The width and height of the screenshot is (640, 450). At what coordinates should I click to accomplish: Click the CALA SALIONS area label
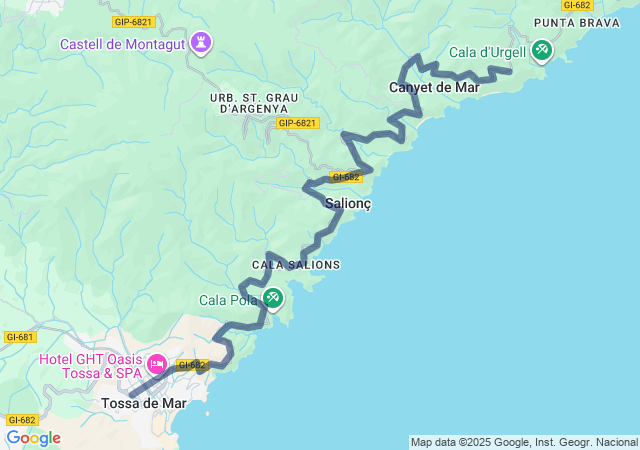pos(296,265)
